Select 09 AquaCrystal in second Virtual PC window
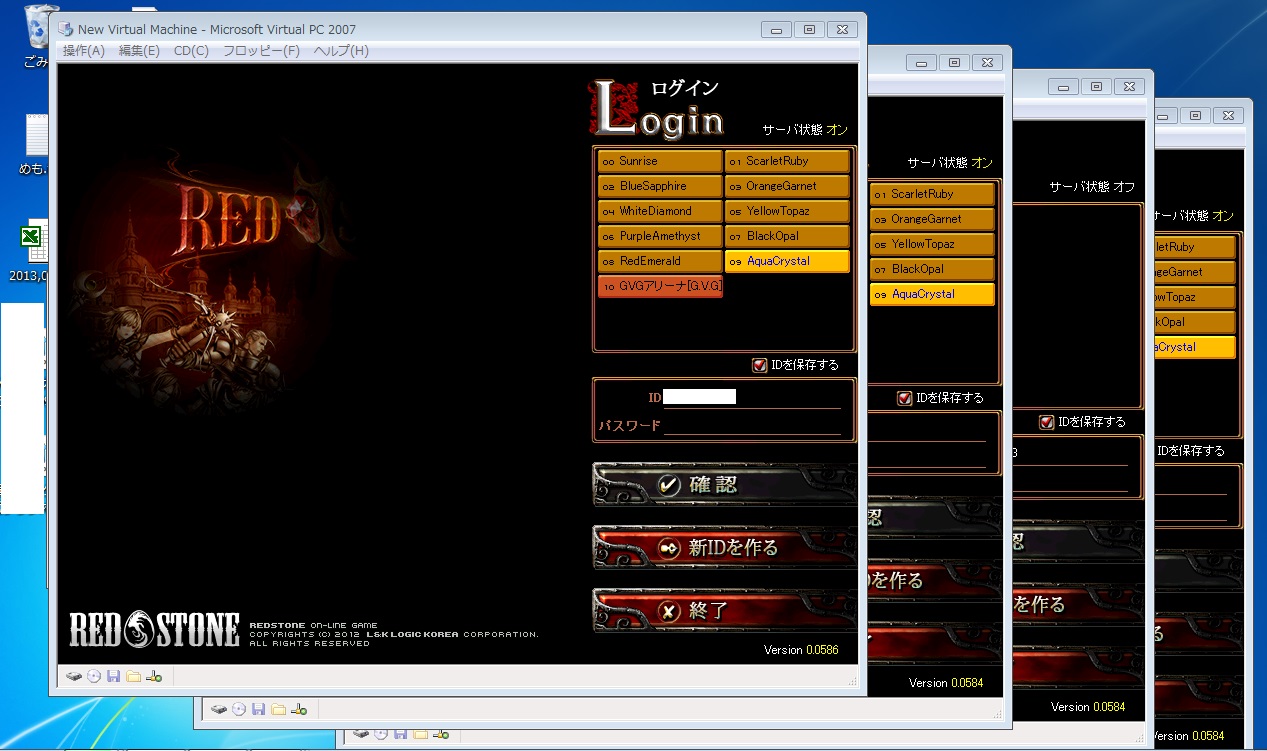Screen dimensions: 1267x751 coord(932,294)
